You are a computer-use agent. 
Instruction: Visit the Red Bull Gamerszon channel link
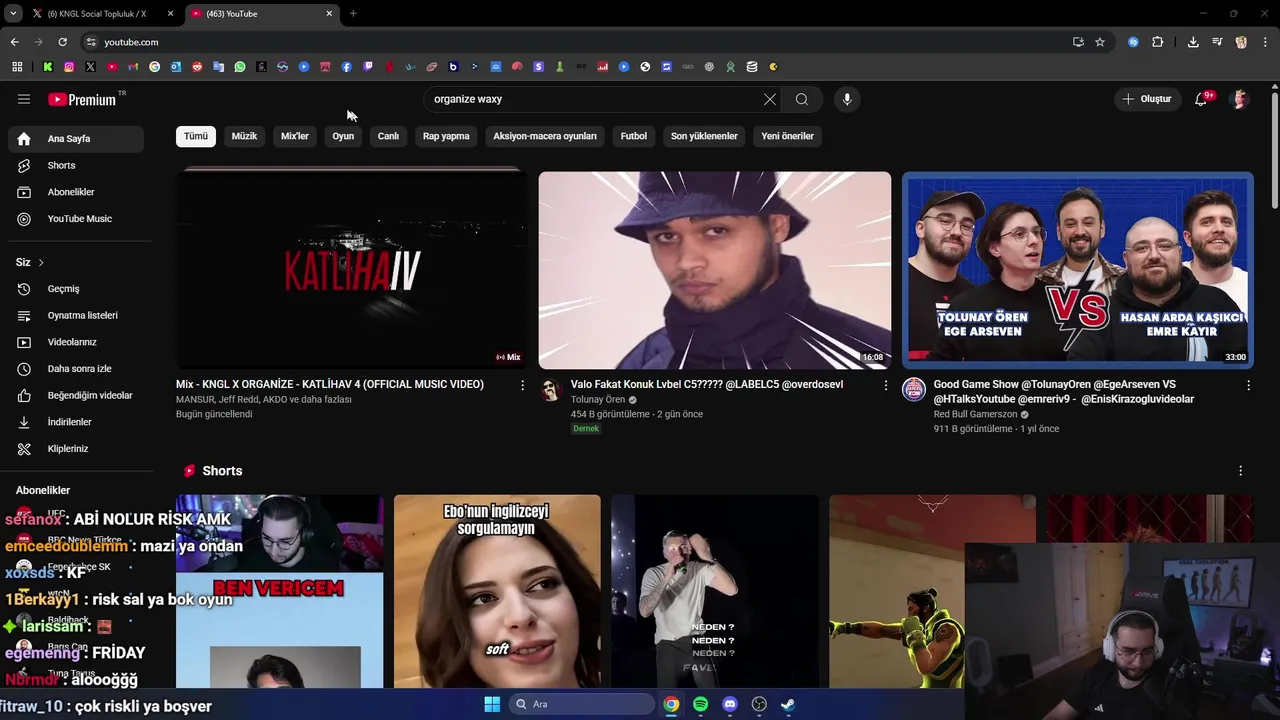[x=975, y=414]
